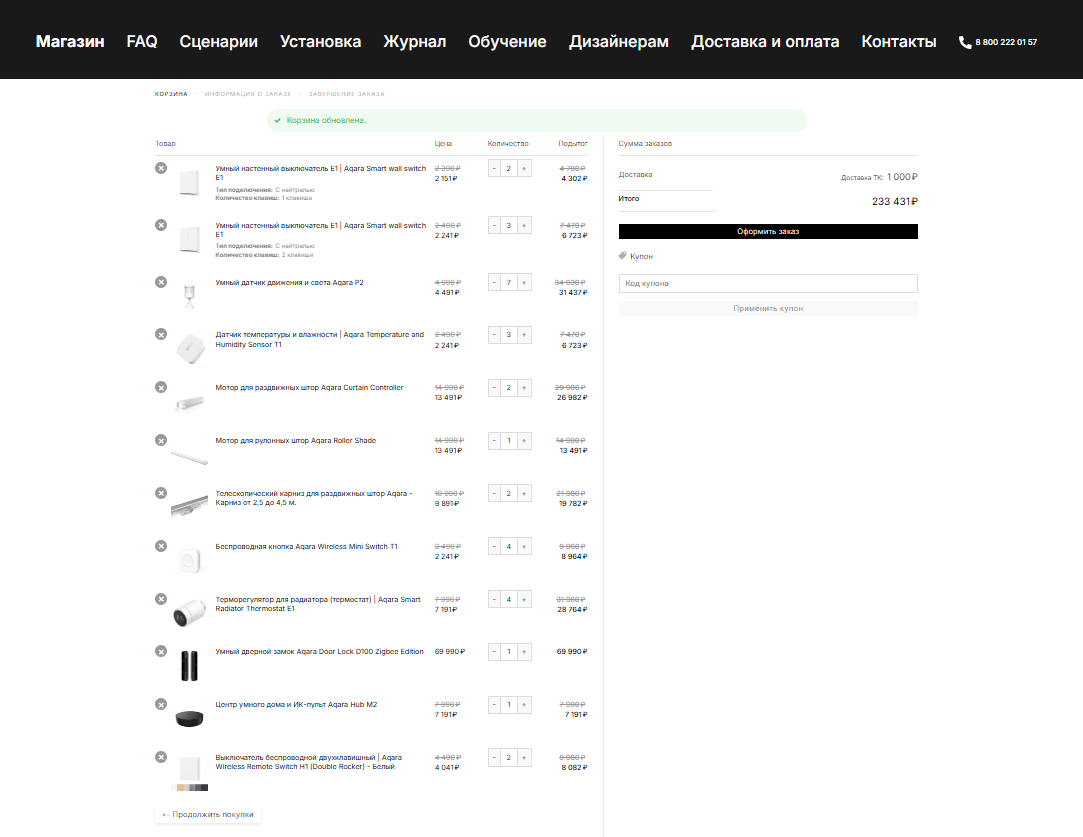The image size is (1083, 837).
Task: Open the Установка menu item
Action: coord(320,41)
